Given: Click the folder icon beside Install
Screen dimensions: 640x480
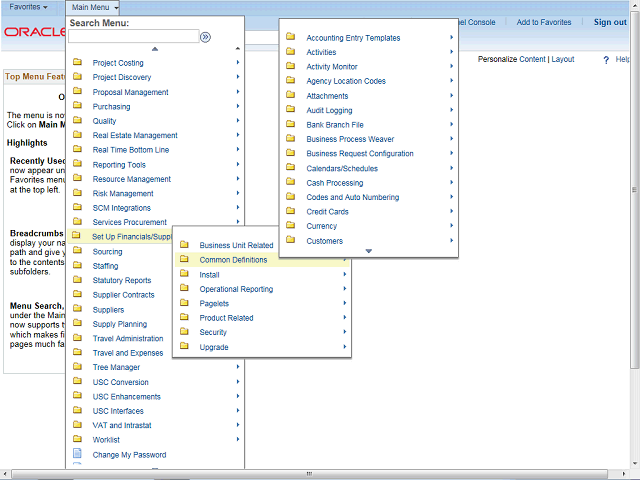Looking at the screenshot, I should tap(184, 273).
